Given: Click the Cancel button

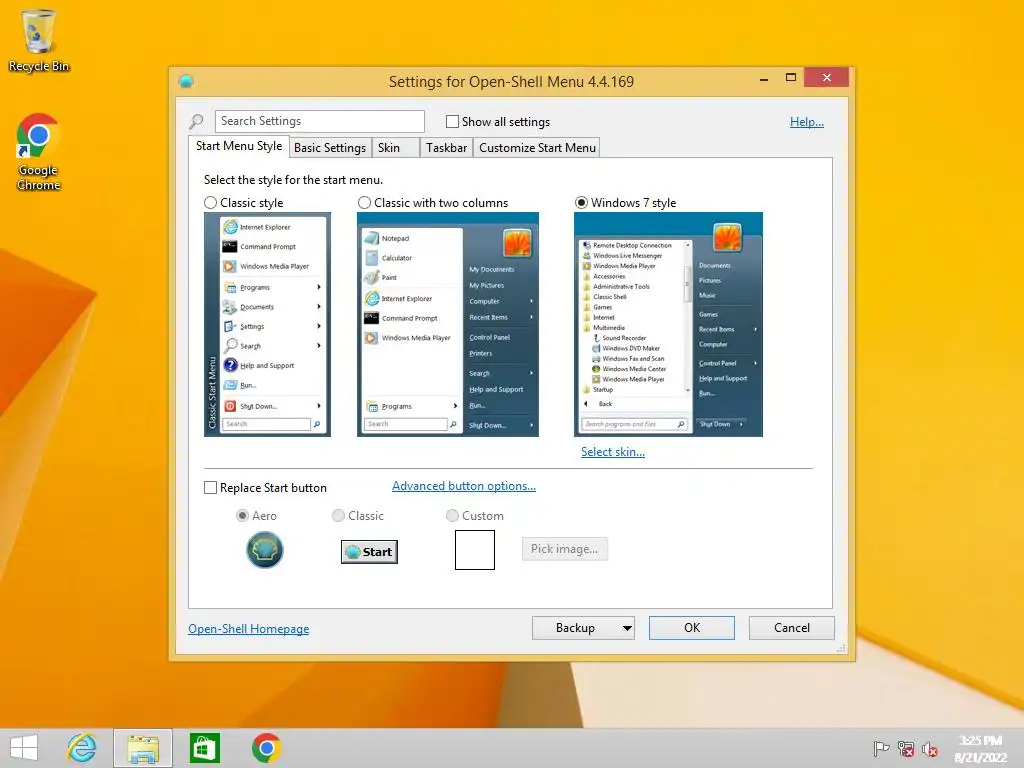Looking at the screenshot, I should click(792, 628).
